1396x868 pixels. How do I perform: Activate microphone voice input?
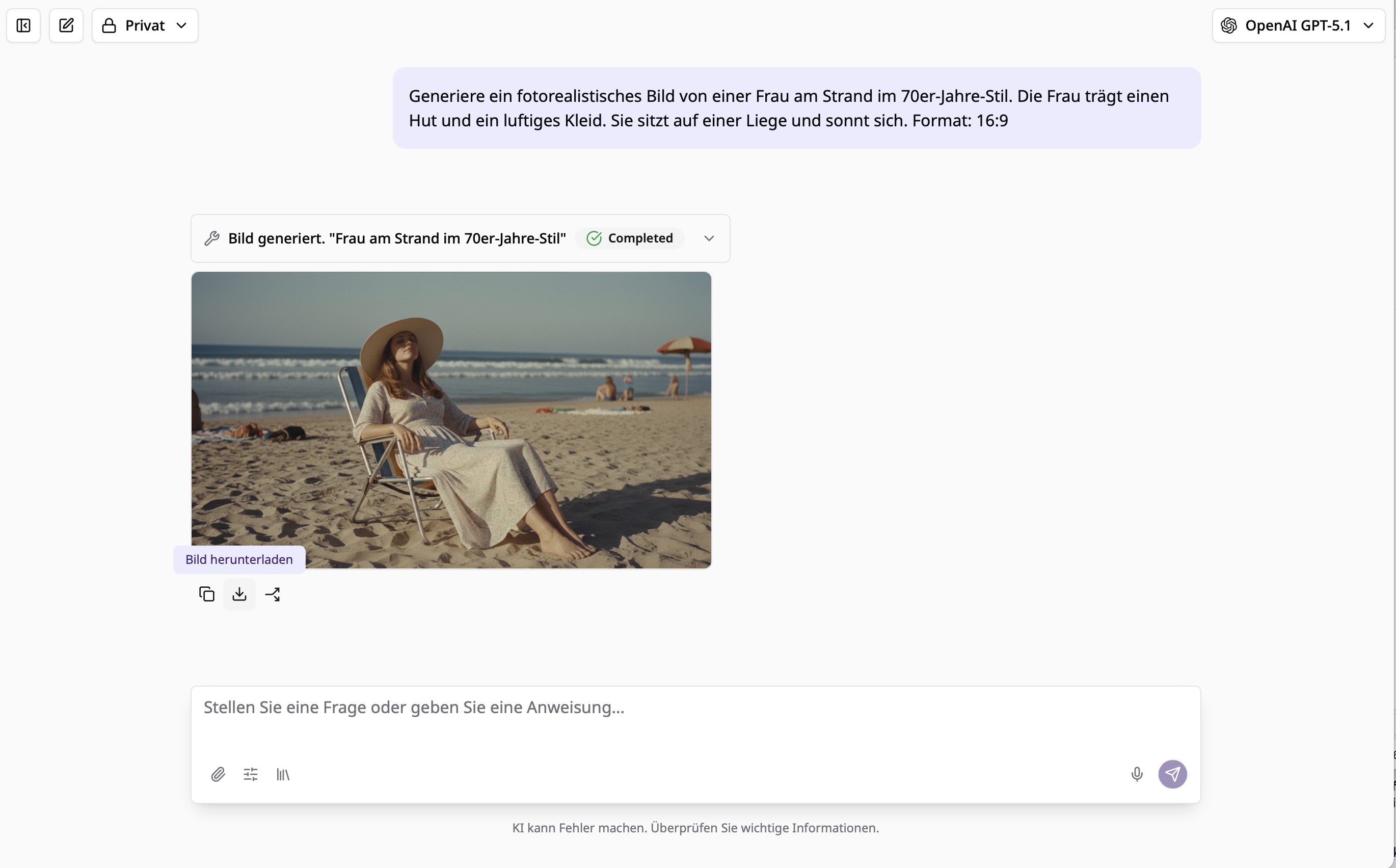1137,774
